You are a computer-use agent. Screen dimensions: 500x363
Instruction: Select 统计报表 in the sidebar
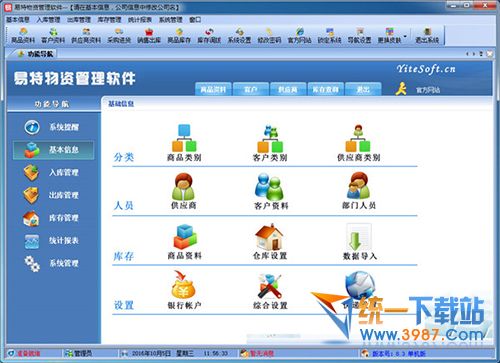click(53, 241)
